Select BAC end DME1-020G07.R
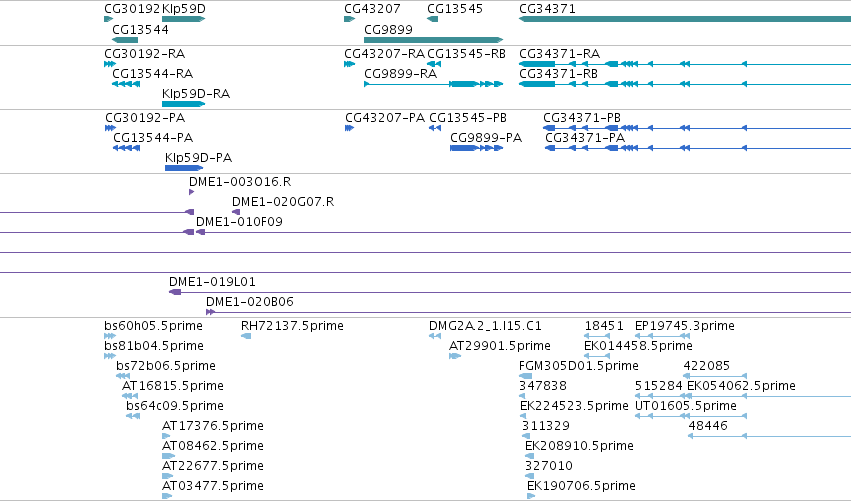The image size is (851, 501). click(x=236, y=212)
